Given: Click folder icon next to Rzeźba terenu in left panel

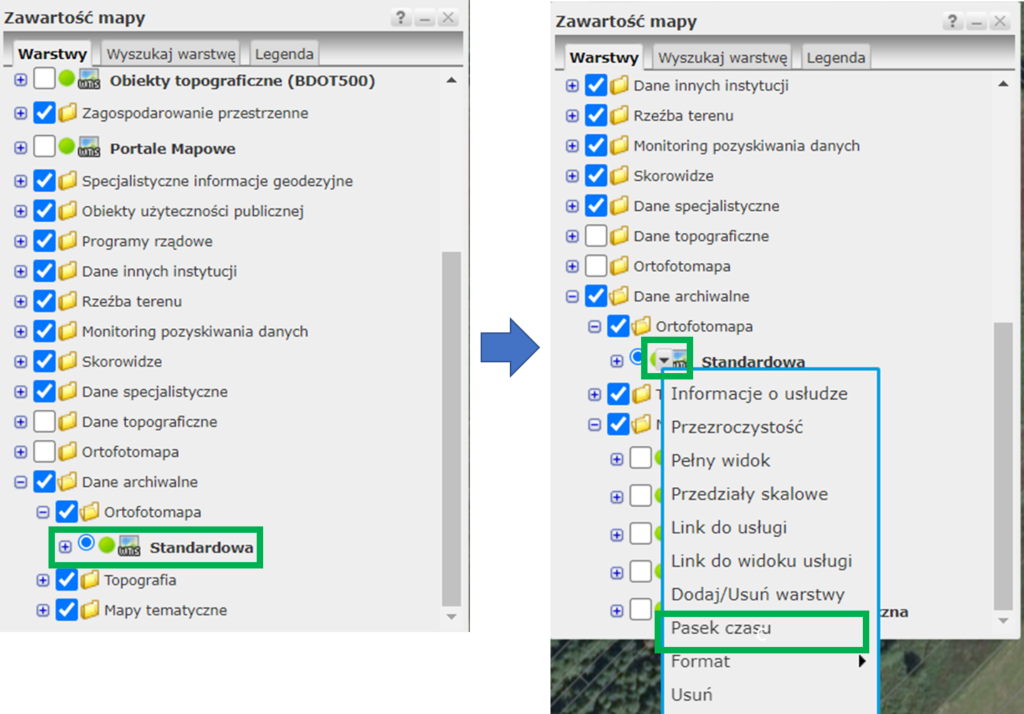Looking at the screenshot, I should pos(68,301).
